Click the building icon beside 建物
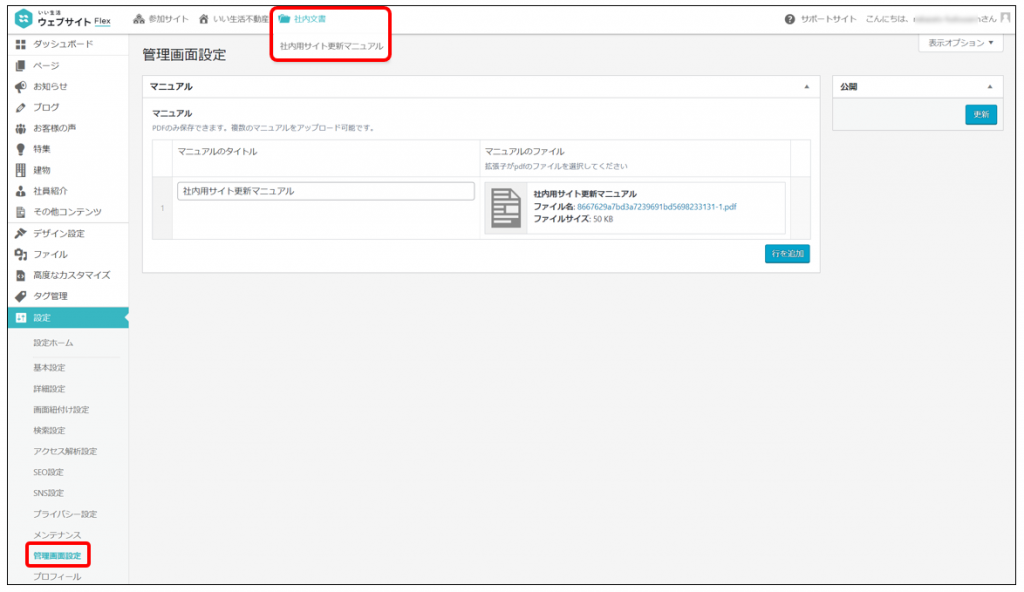Image resolution: width=1024 pixels, height=592 pixels. click(x=20, y=170)
